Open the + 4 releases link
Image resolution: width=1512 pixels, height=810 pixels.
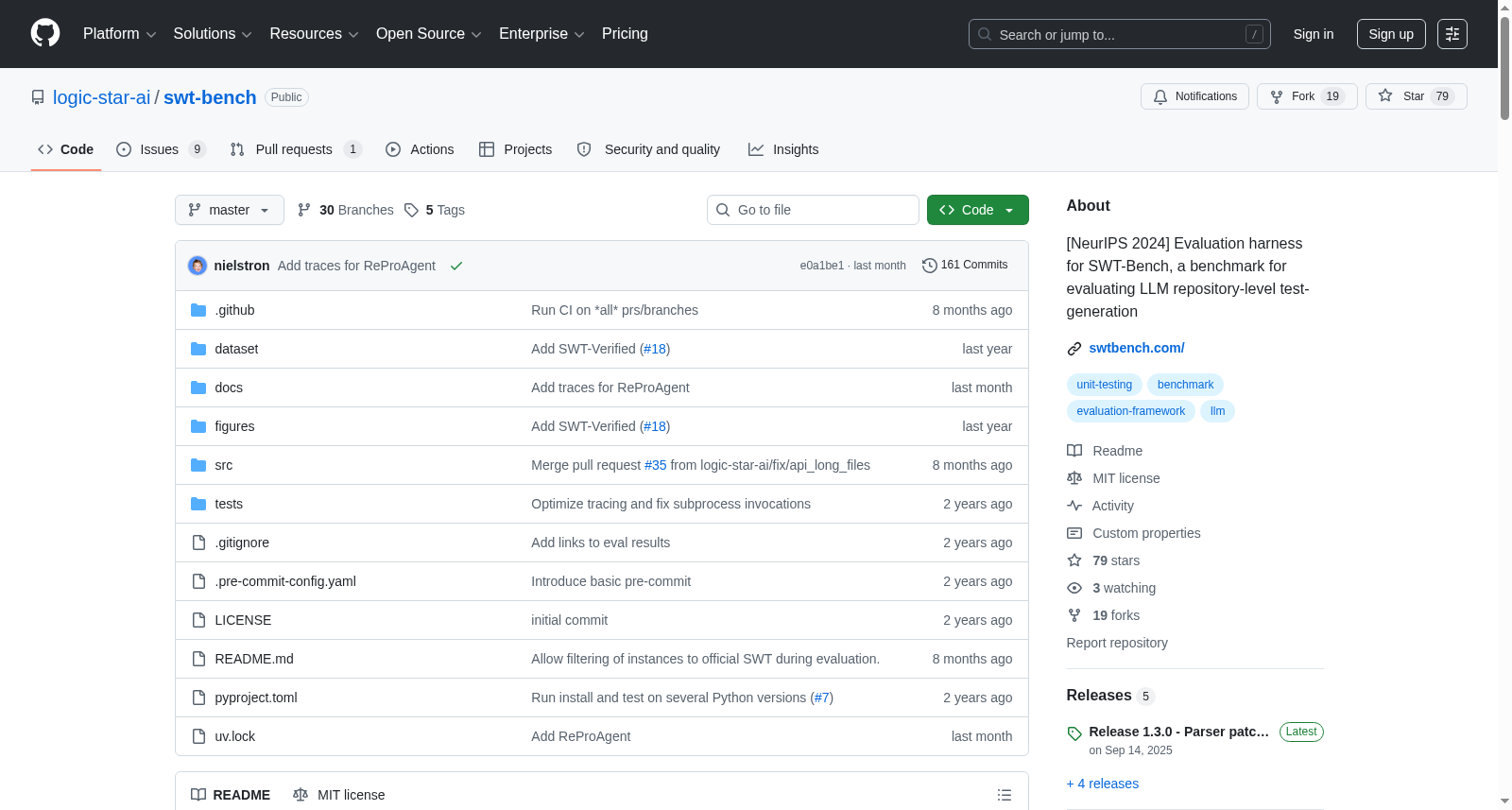click(x=1103, y=784)
